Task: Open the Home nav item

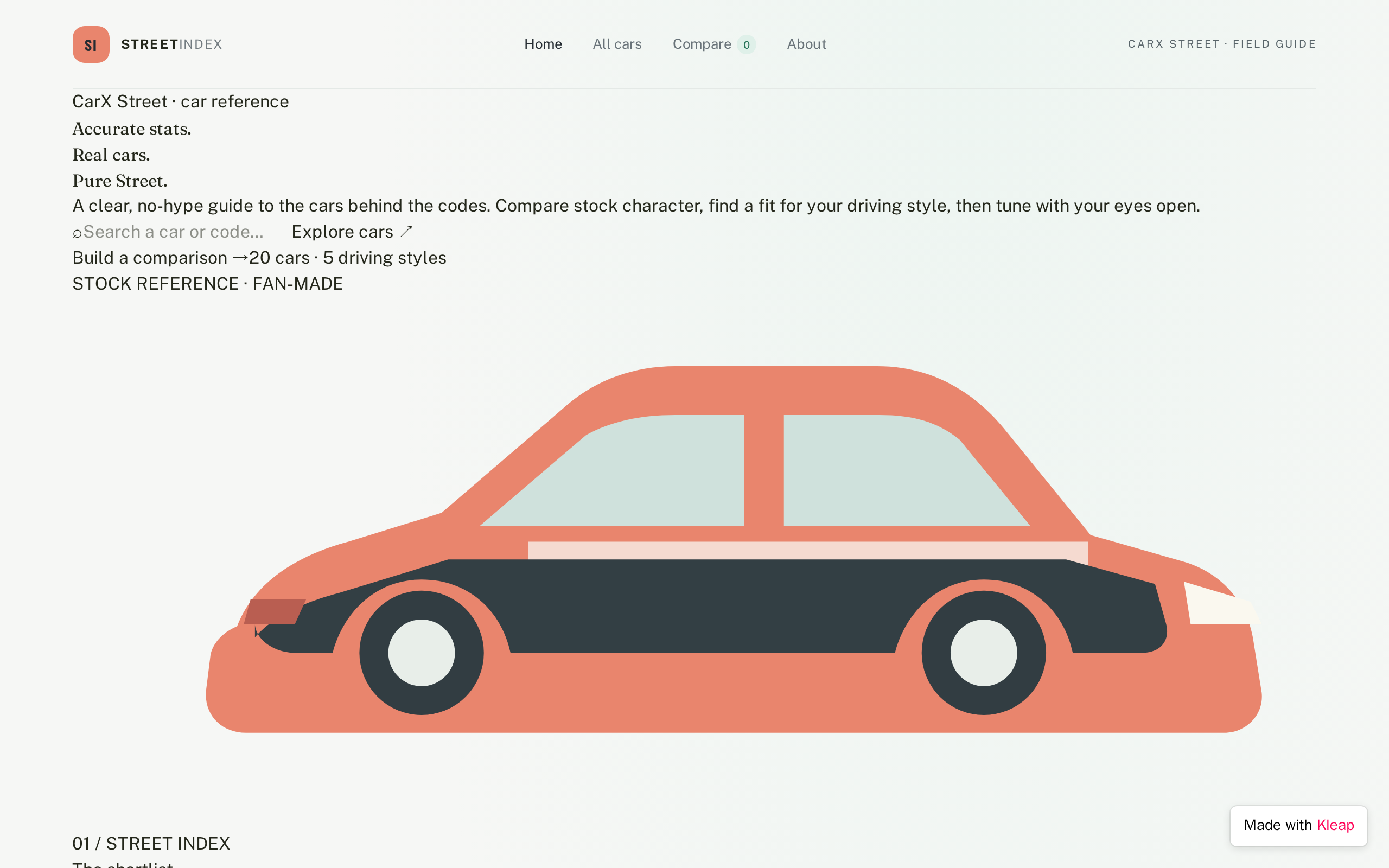Action: coord(543,44)
